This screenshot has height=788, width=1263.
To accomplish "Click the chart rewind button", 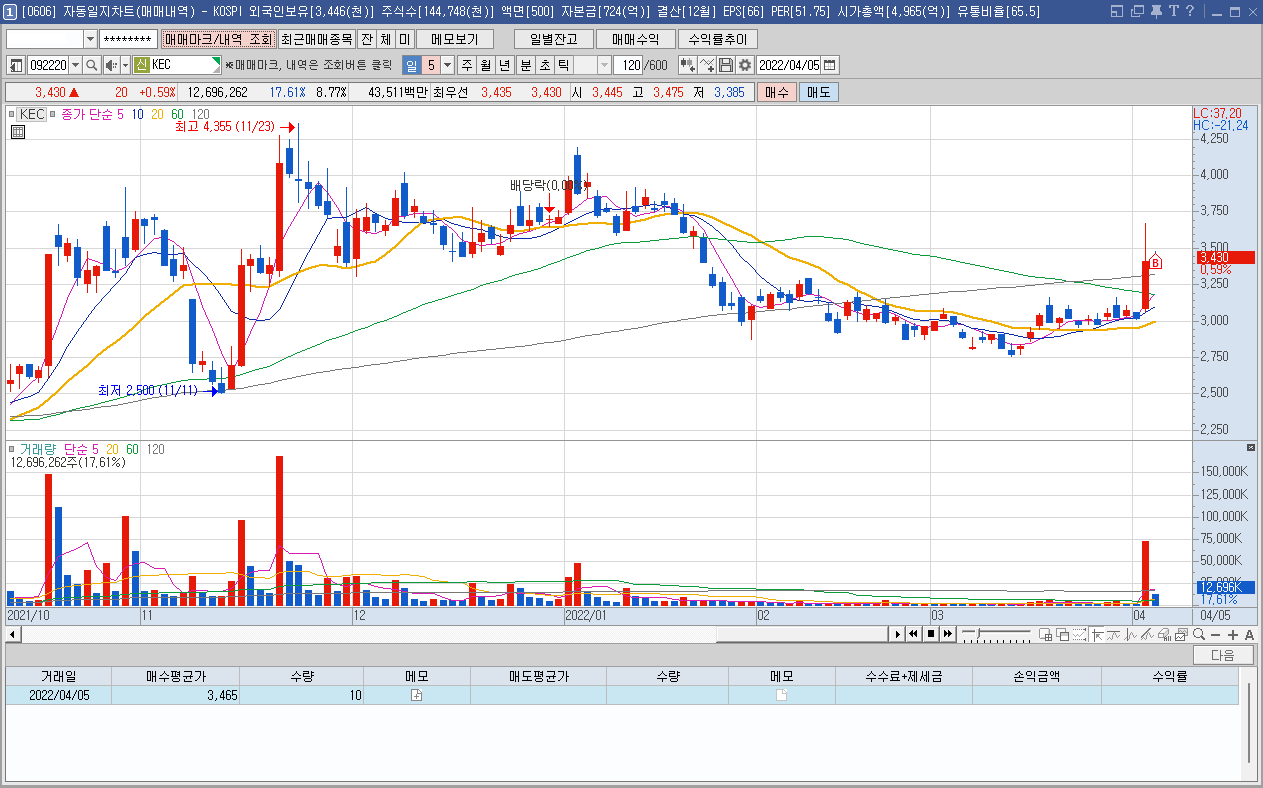I will [x=913, y=634].
